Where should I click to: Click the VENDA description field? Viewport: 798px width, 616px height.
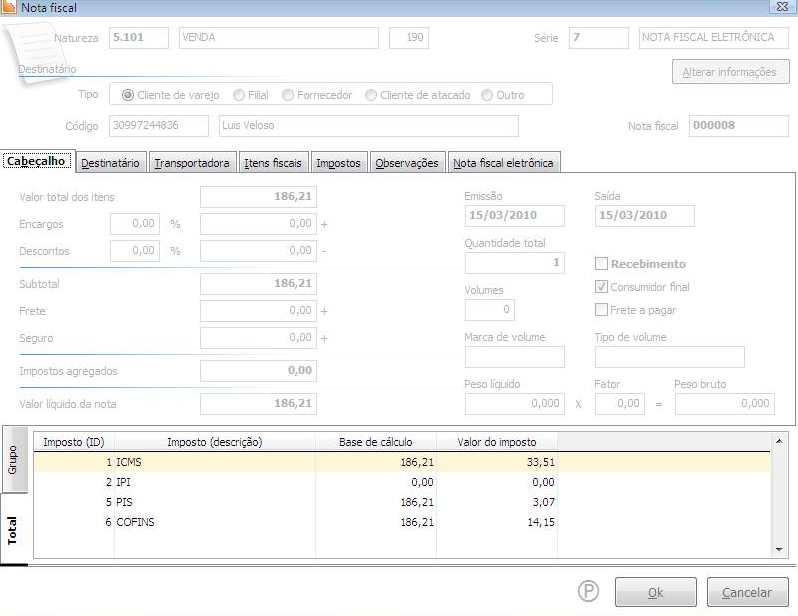pos(279,38)
